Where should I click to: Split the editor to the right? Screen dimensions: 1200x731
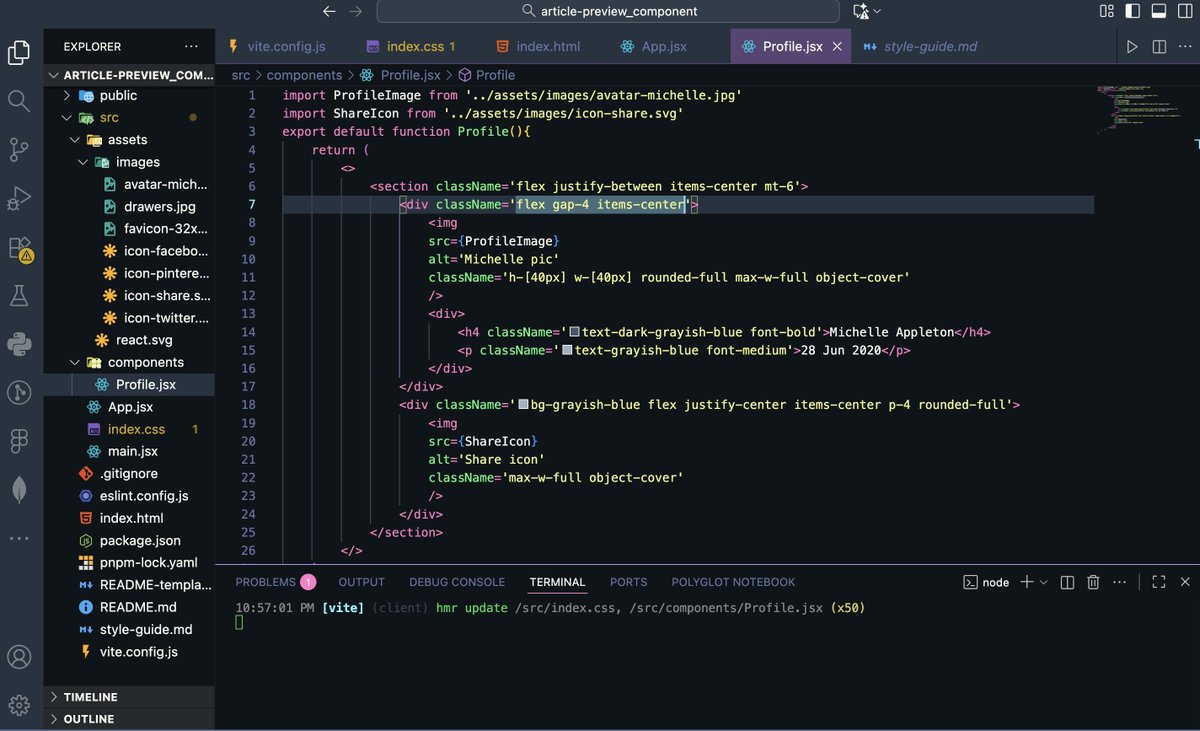coord(1159,47)
